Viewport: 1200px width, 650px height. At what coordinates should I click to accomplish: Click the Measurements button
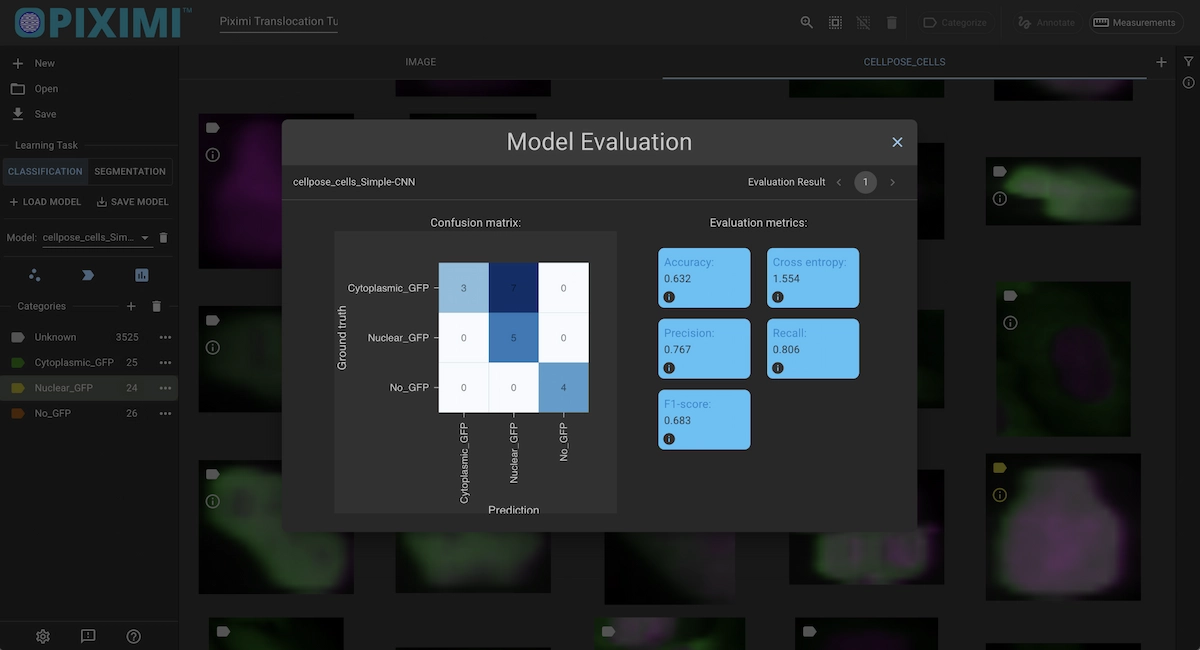tap(1136, 22)
